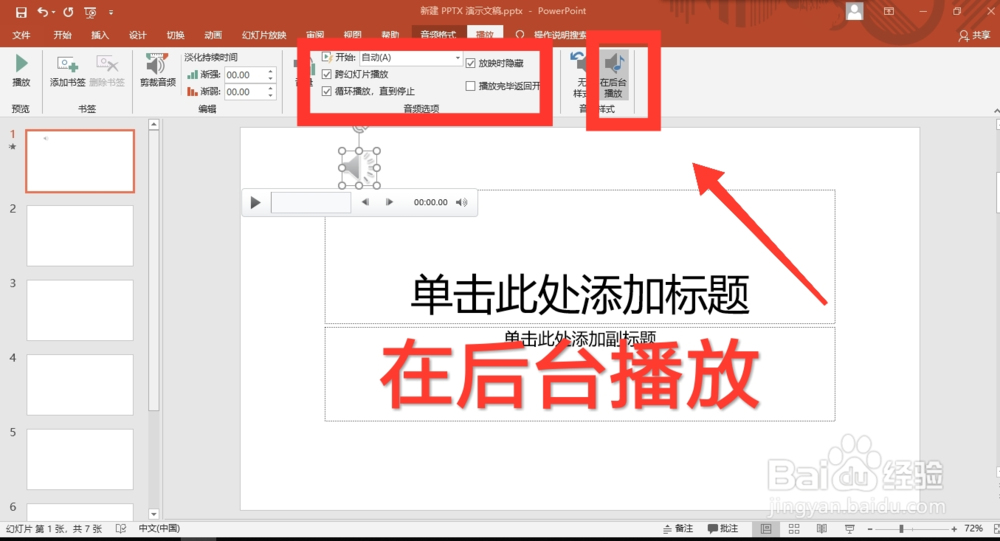Click the zoom out minus button
This screenshot has height=541, width=1000.
coord(870,529)
